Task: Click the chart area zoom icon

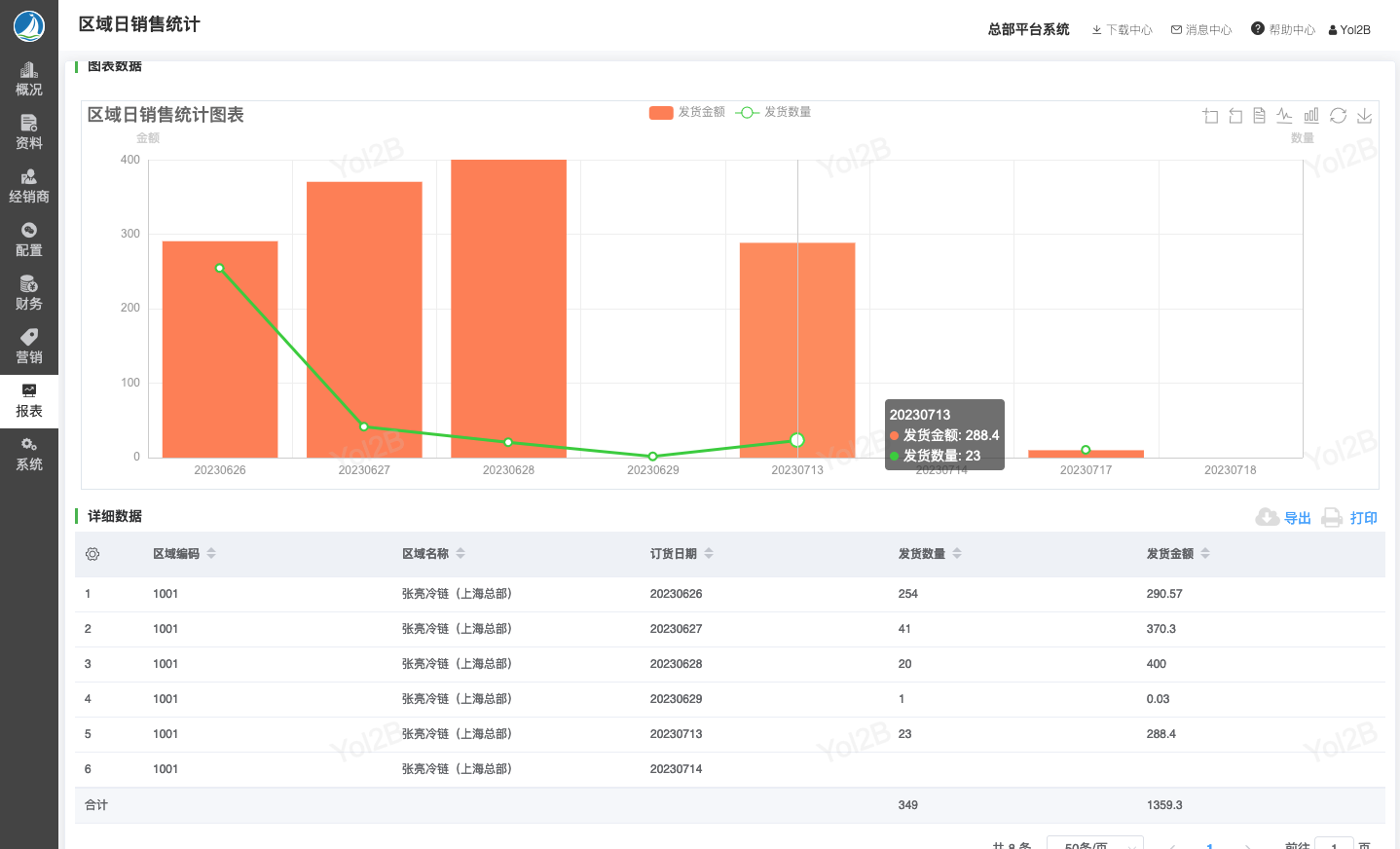Action: pos(1210,116)
